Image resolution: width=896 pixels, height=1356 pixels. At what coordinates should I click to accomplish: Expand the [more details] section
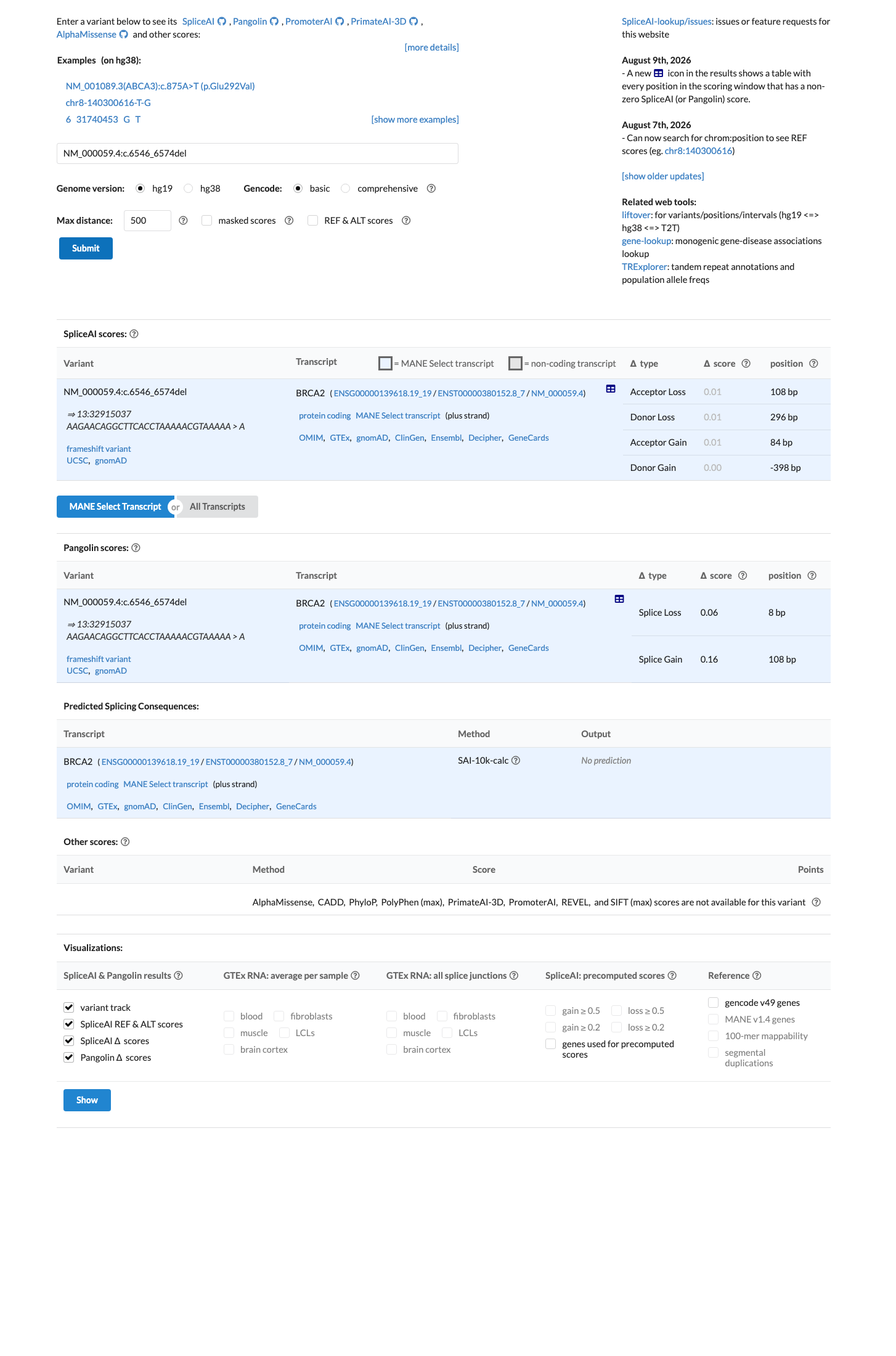431,47
